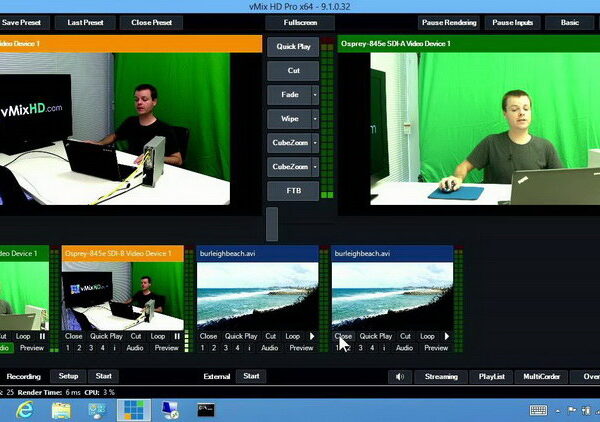Click pause icon on the partially visible green input tile

click(x=42, y=336)
